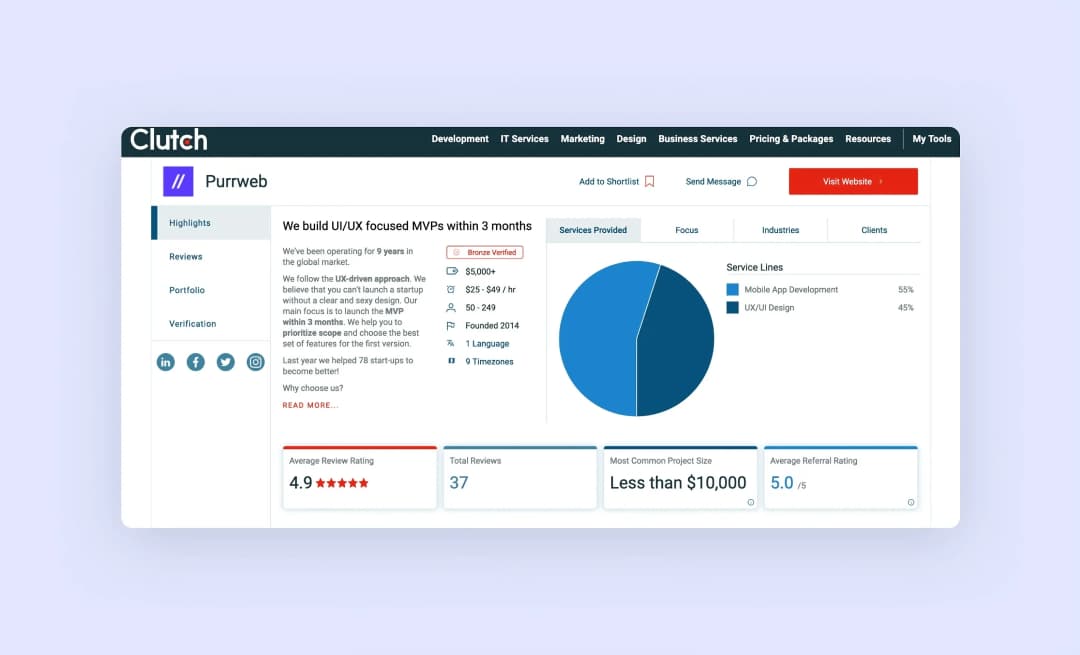Open the Resources menu

(868, 138)
